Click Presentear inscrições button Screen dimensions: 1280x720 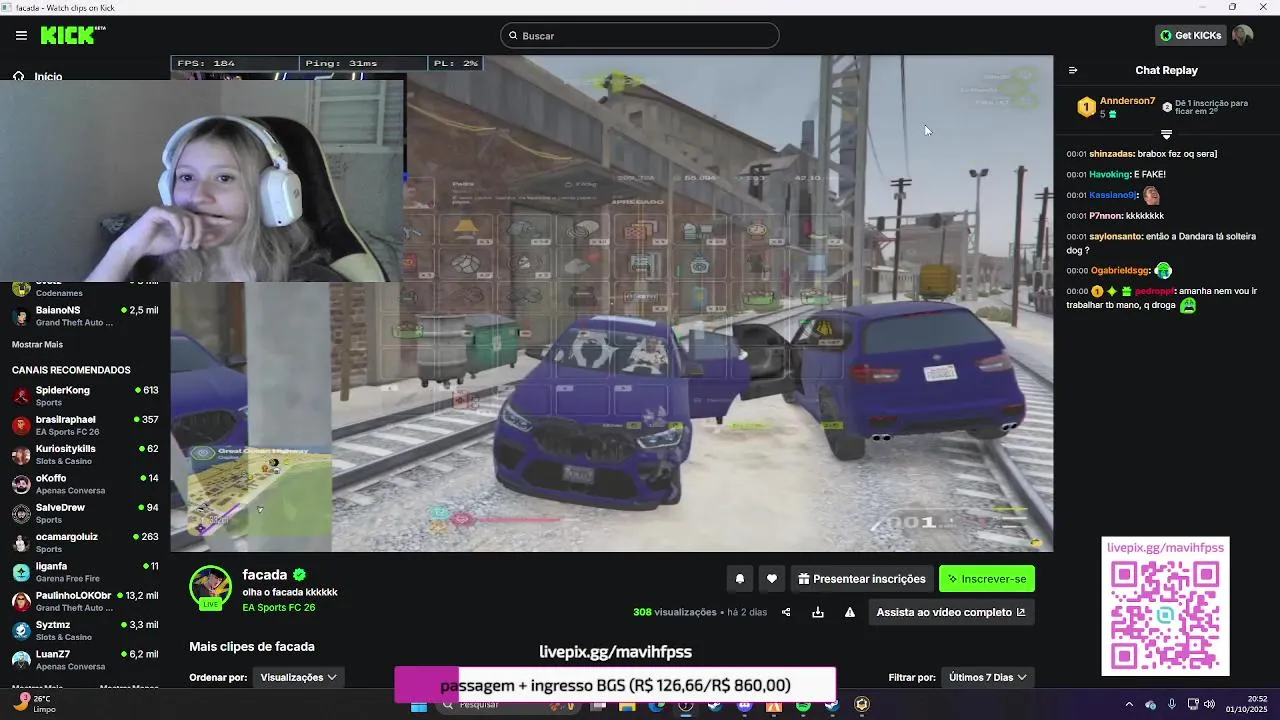tap(860, 579)
